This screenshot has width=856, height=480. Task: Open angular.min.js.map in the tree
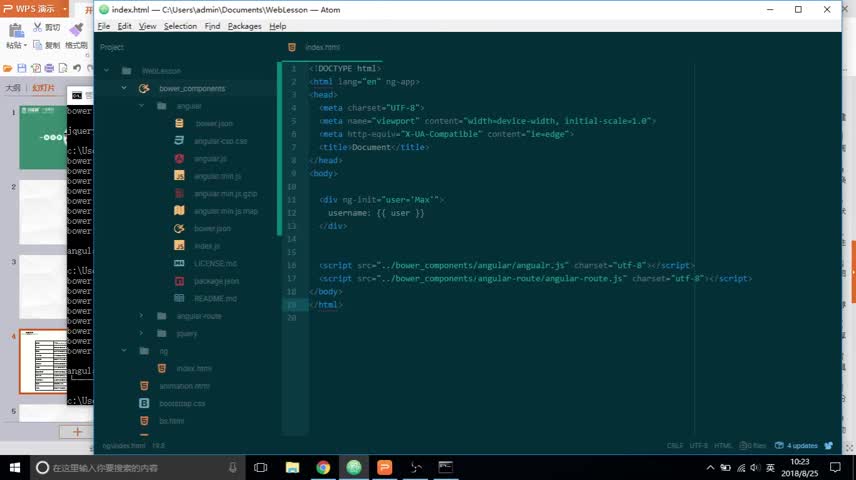[x=226, y=211]
